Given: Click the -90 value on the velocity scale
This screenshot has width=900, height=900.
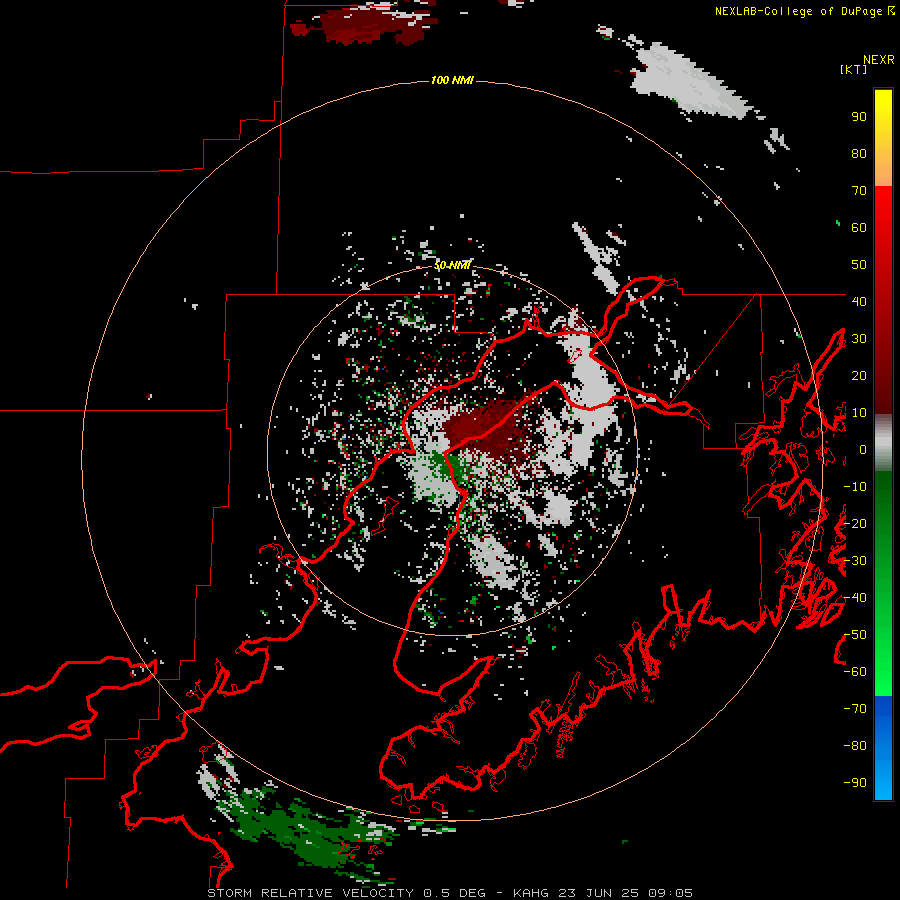Looking at the screenshot, I should [855, 783].
